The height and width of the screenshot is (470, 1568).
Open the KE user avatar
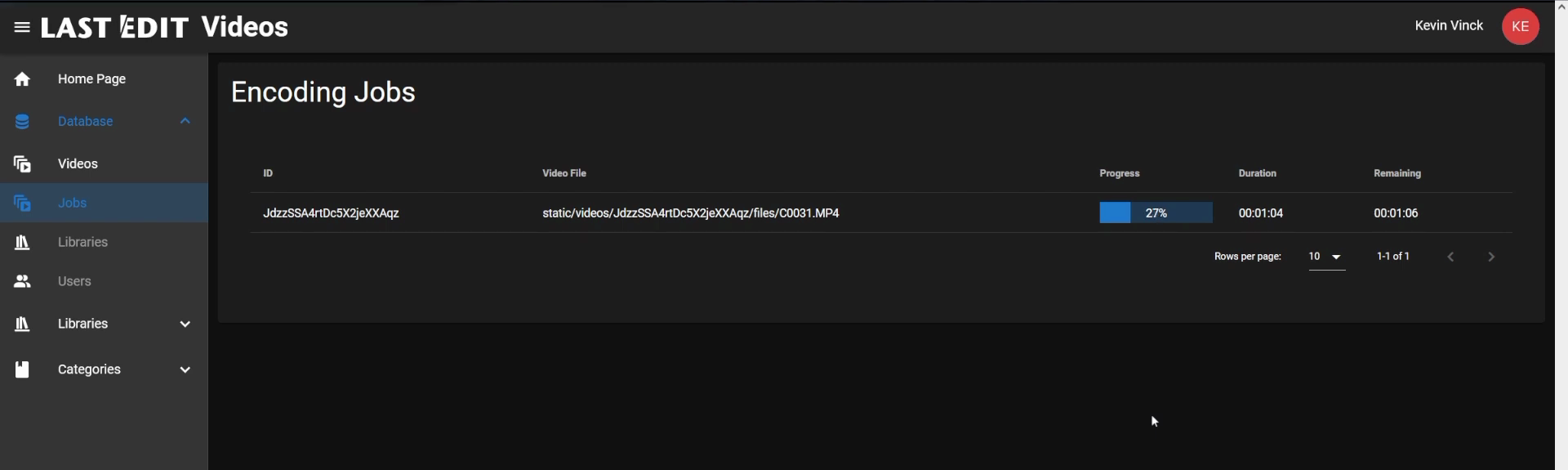(x=1520, y=26)
